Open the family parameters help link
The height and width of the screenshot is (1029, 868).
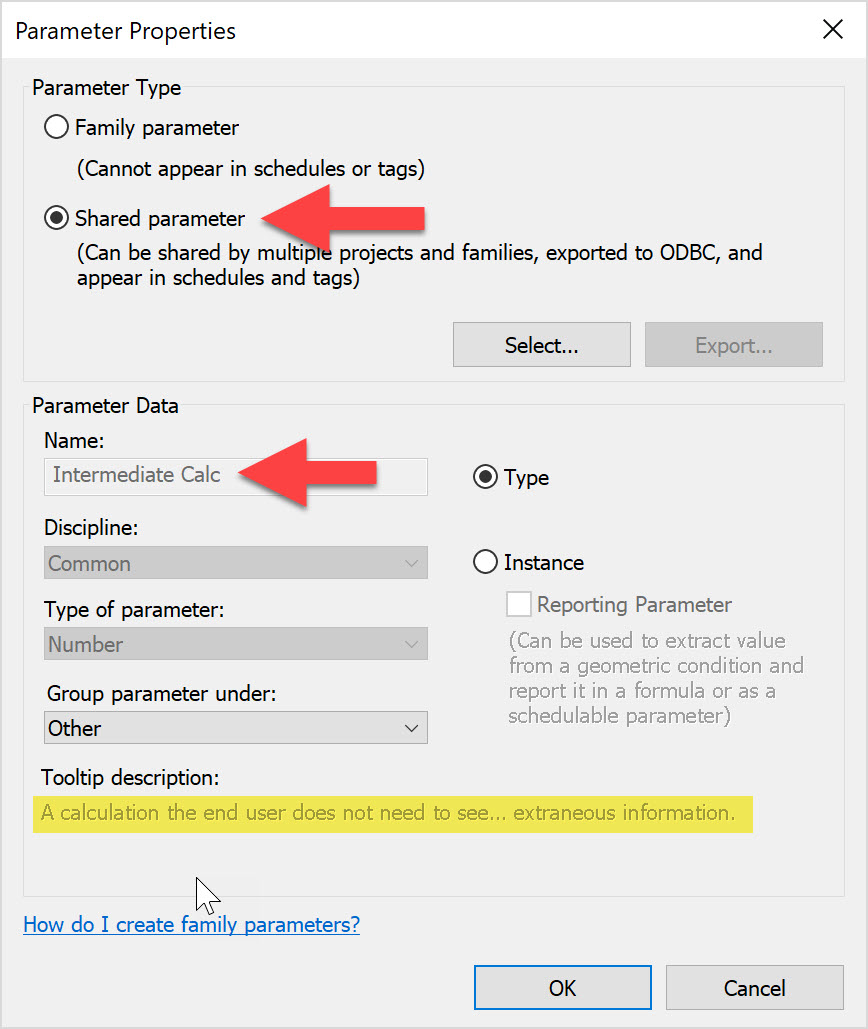pos(191,924)
